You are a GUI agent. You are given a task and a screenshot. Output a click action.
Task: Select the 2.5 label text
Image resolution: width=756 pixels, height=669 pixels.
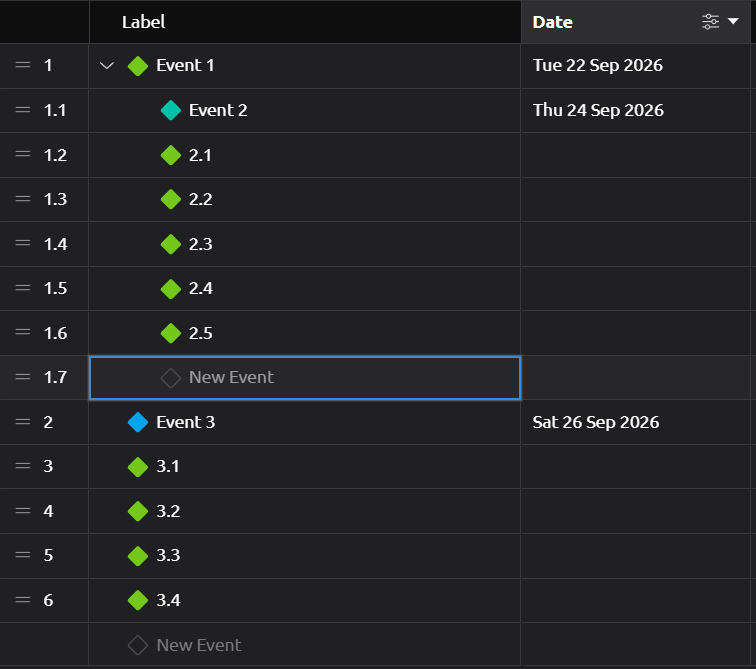pos(201,333)
